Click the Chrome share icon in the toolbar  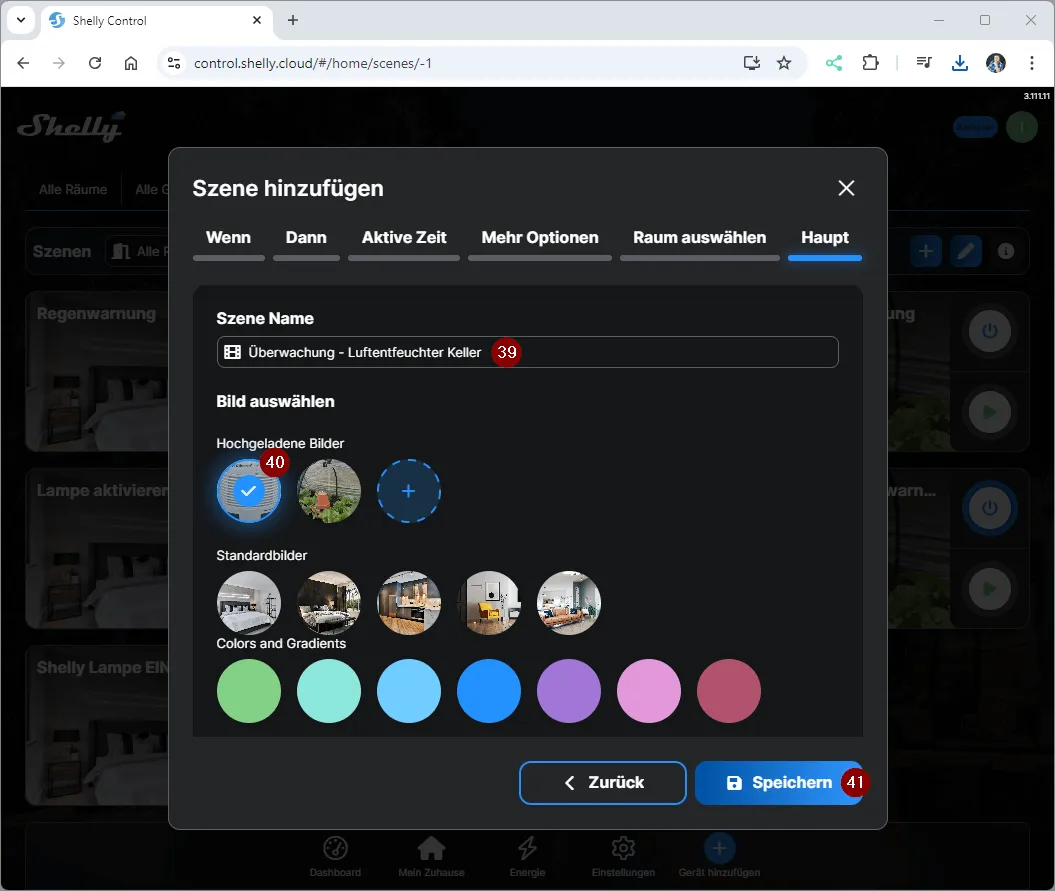coord(833,63)
